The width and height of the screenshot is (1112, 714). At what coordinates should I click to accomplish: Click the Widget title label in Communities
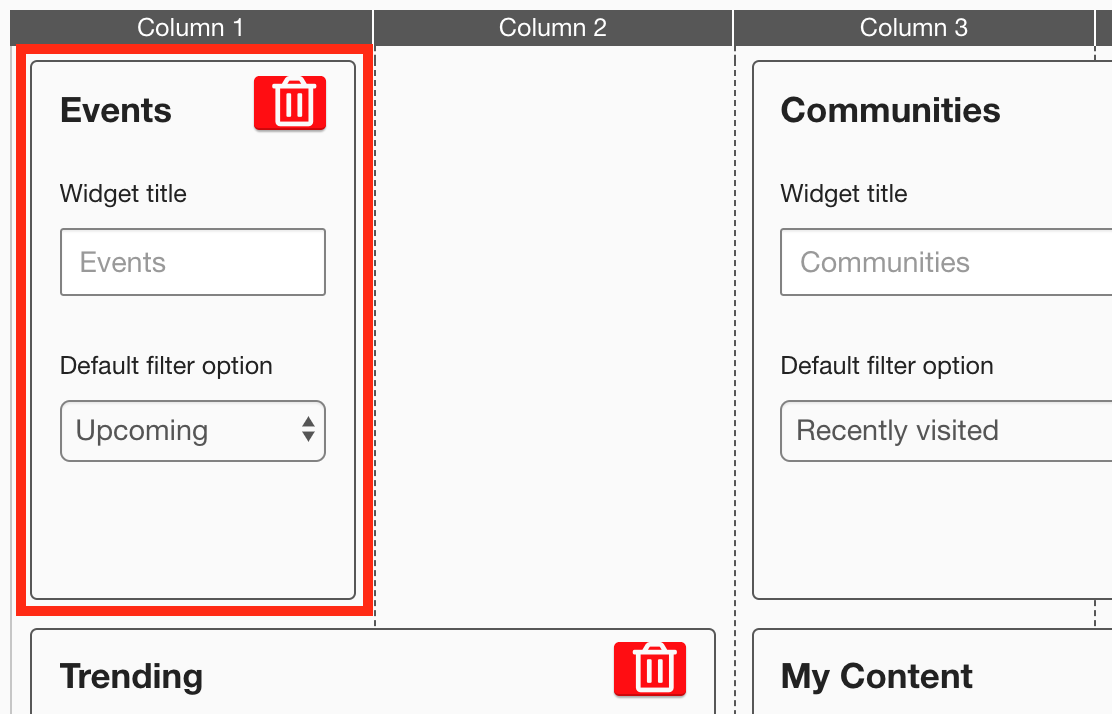click(x=844, y=194)
